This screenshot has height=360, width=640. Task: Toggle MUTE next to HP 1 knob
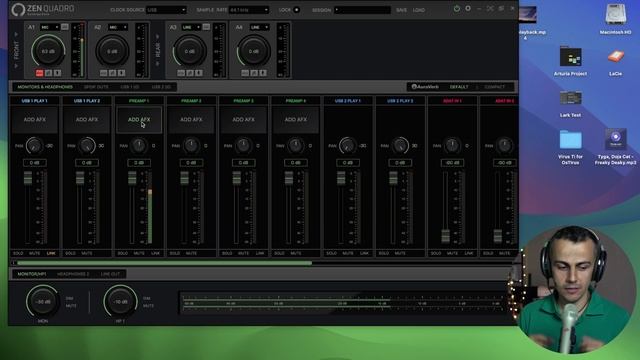(x=148, y=306)
